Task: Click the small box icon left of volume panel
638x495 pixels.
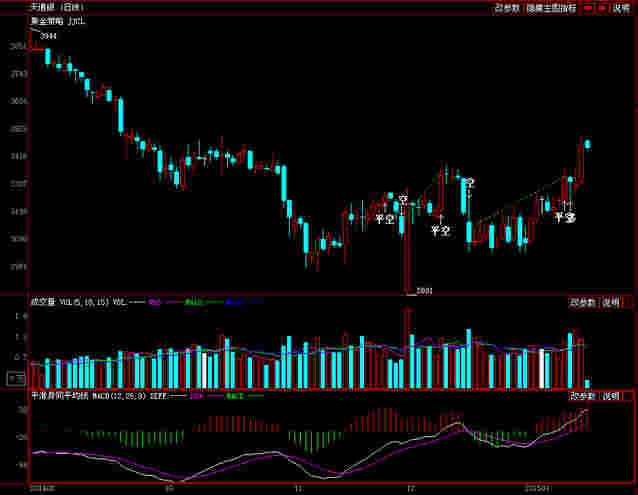Action: 15,378
